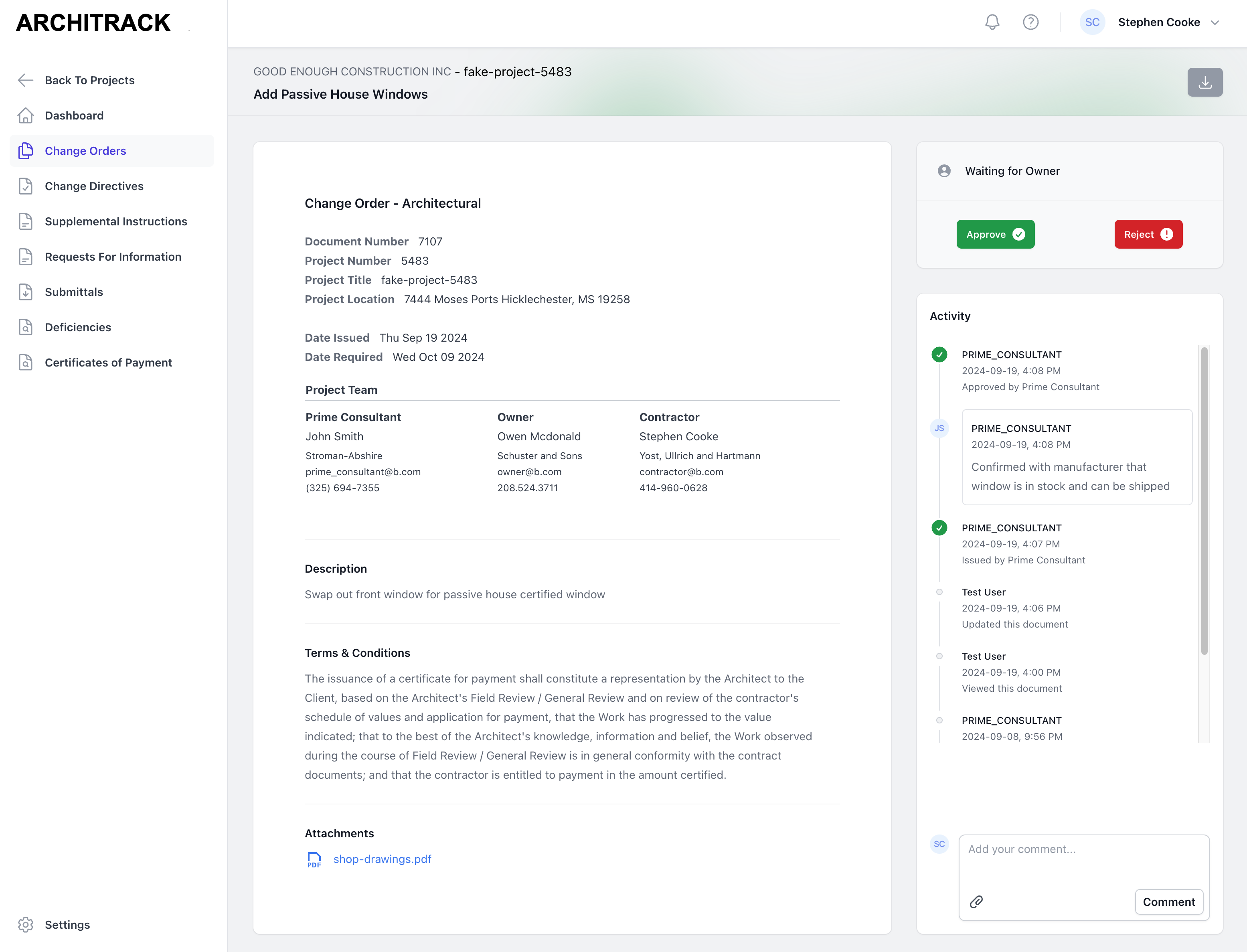This screenshot has width=1247, height=952.
Task: Approve the change order
Action: 996,234
